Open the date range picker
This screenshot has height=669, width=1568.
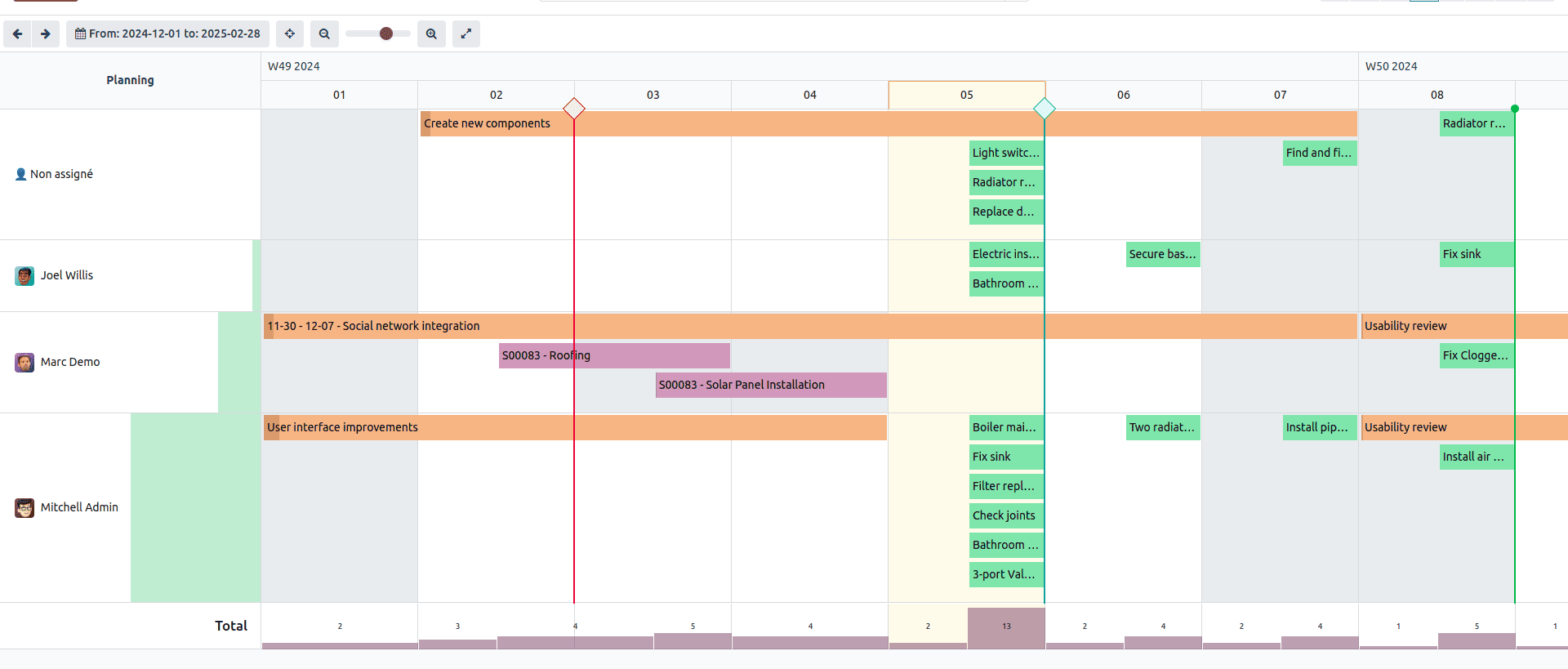click(167, 33)
